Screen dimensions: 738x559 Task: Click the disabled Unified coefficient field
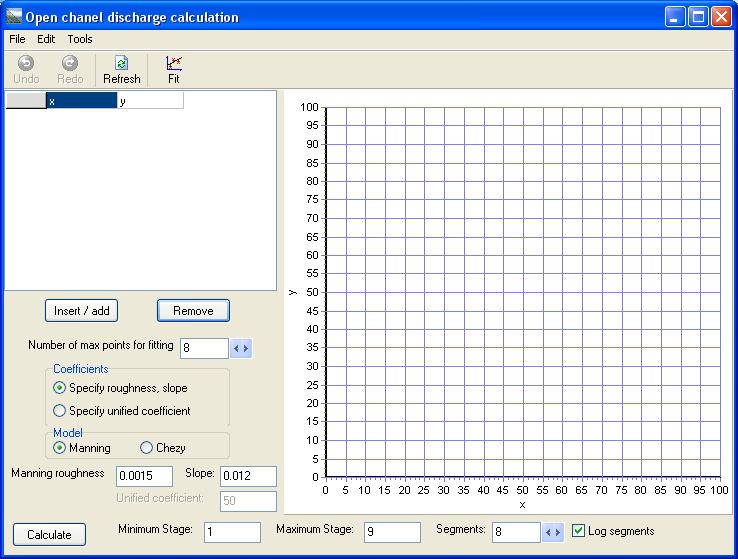tap(249, 501)
